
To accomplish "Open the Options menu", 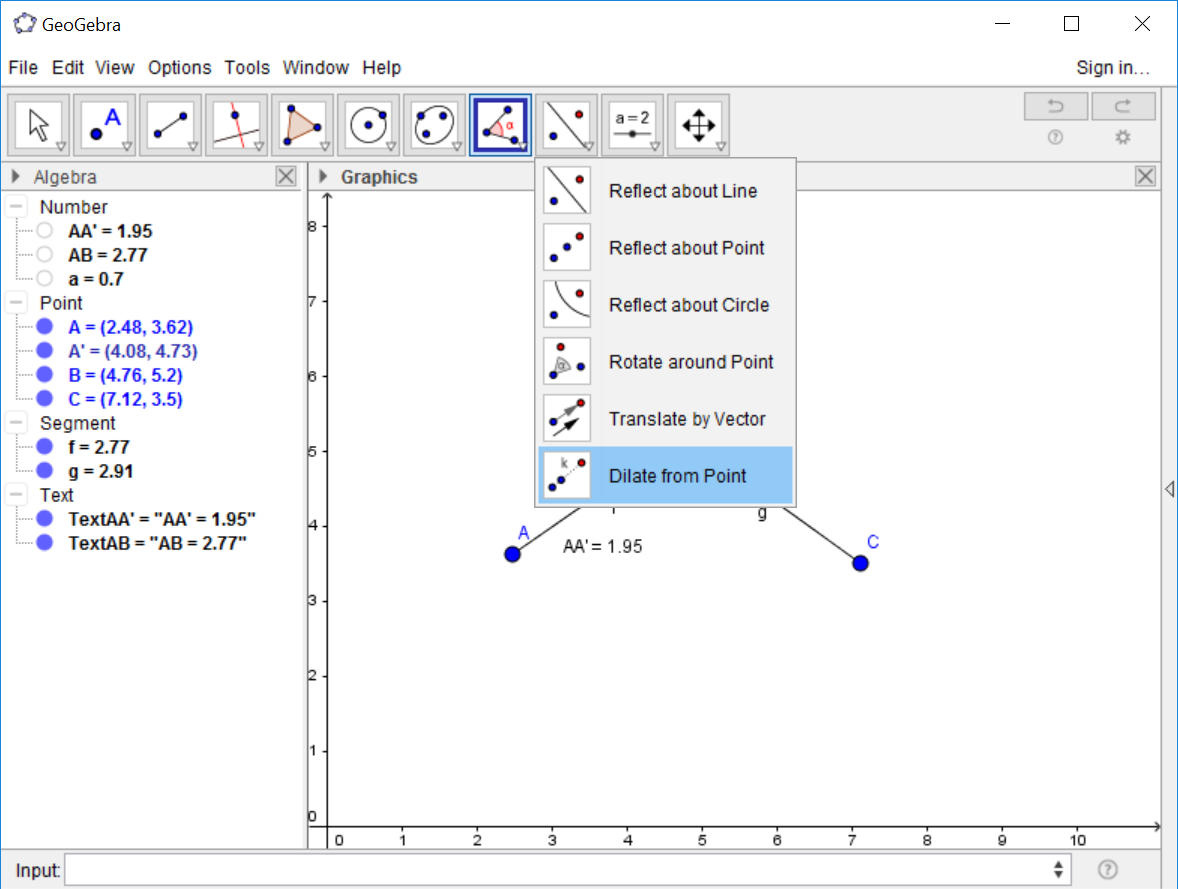I will [179, 67].
